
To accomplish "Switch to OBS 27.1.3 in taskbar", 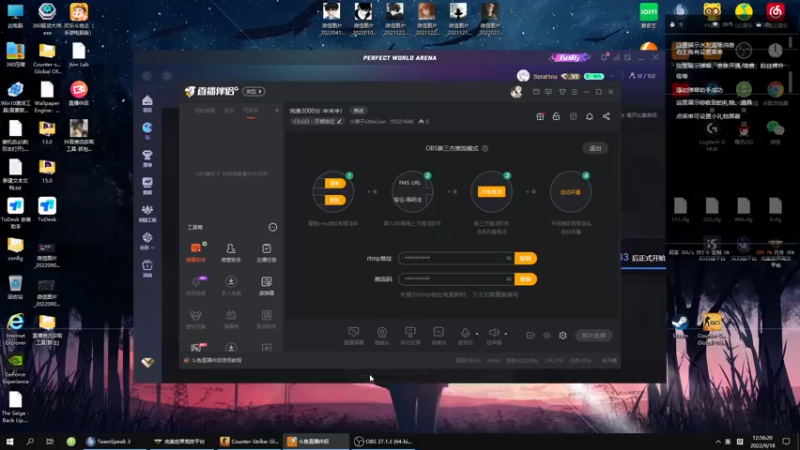I will pyautogui.click(x=383, y=441).
